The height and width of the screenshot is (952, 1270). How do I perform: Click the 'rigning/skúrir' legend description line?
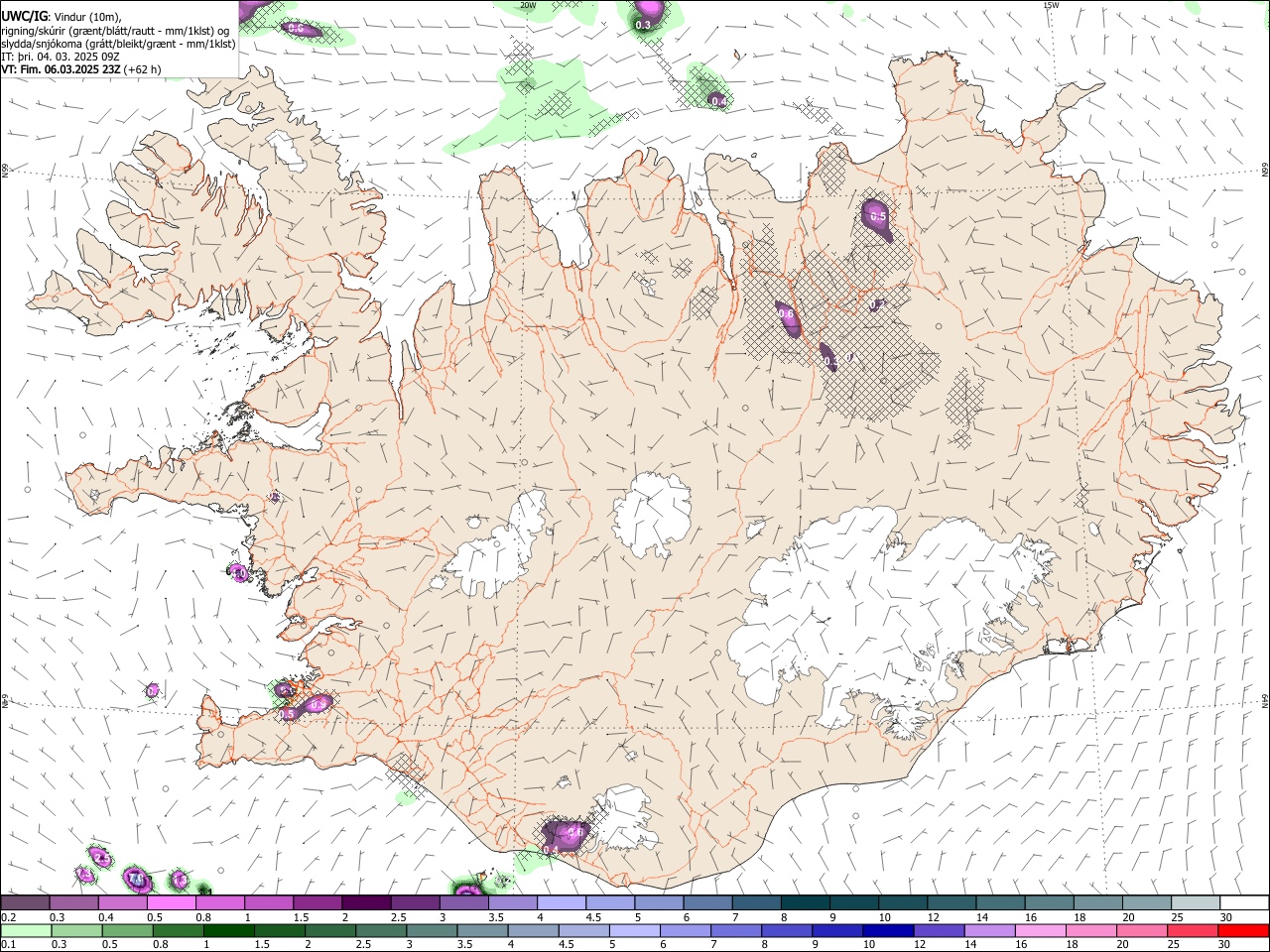click(x=115, y=31)
